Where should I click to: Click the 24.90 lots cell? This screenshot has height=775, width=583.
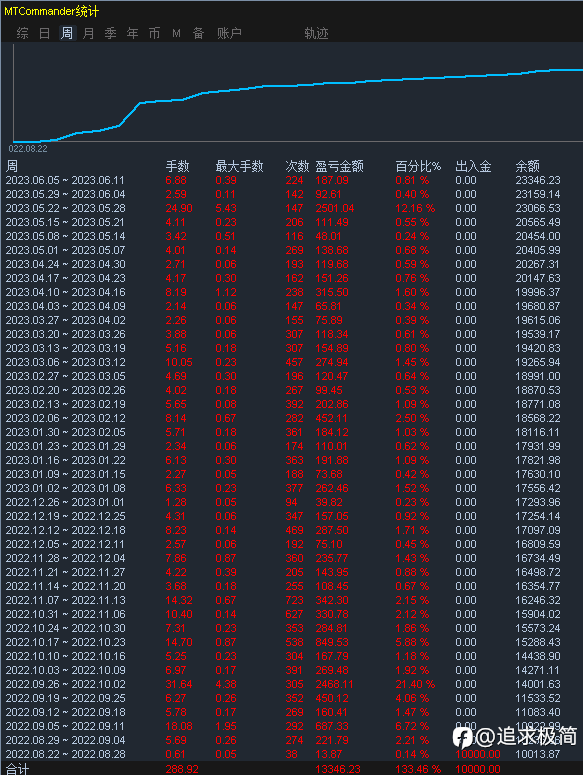(179, 208)
